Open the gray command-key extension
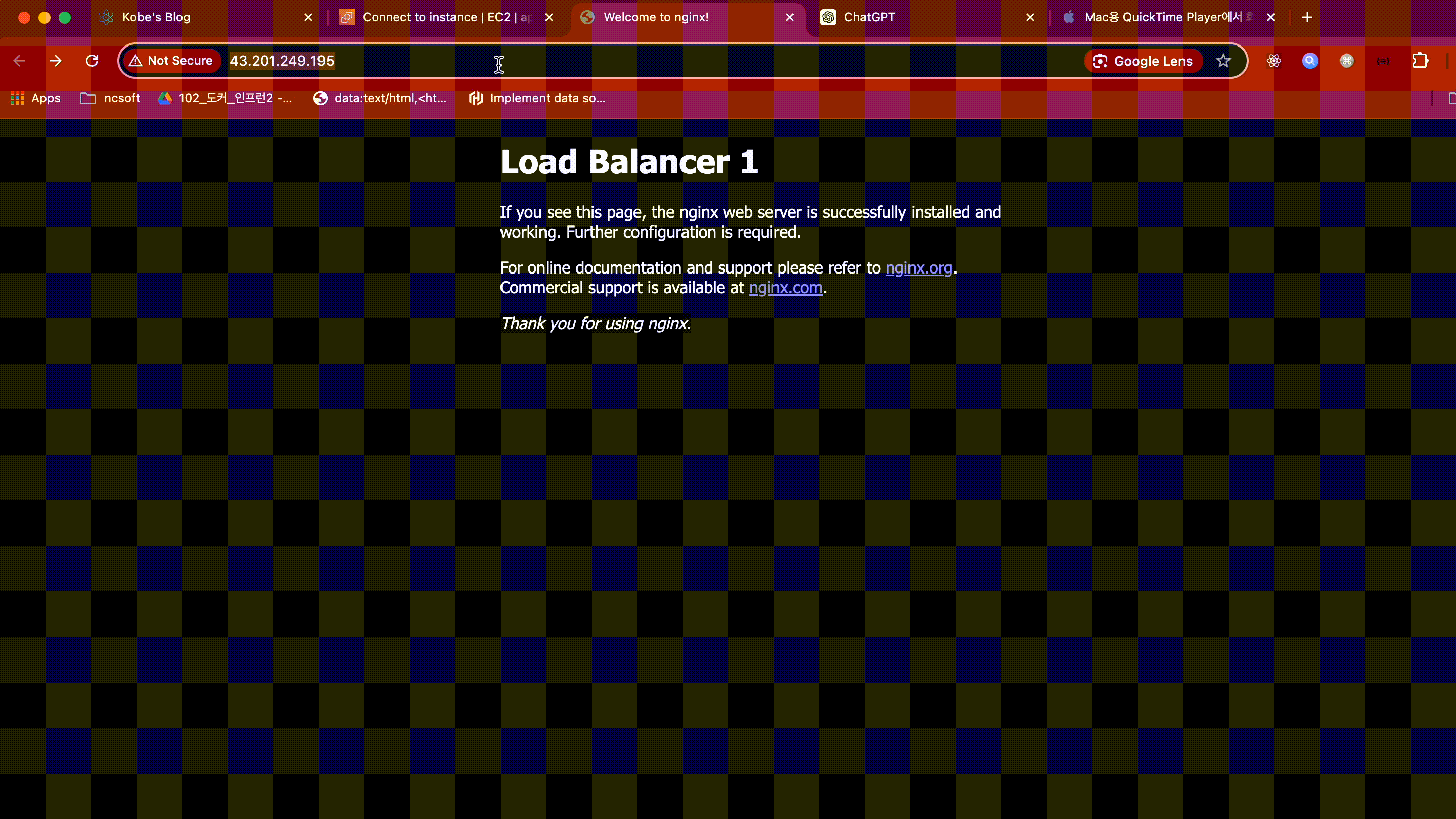Screen dimensions: 1456x819 (1347, 61)
